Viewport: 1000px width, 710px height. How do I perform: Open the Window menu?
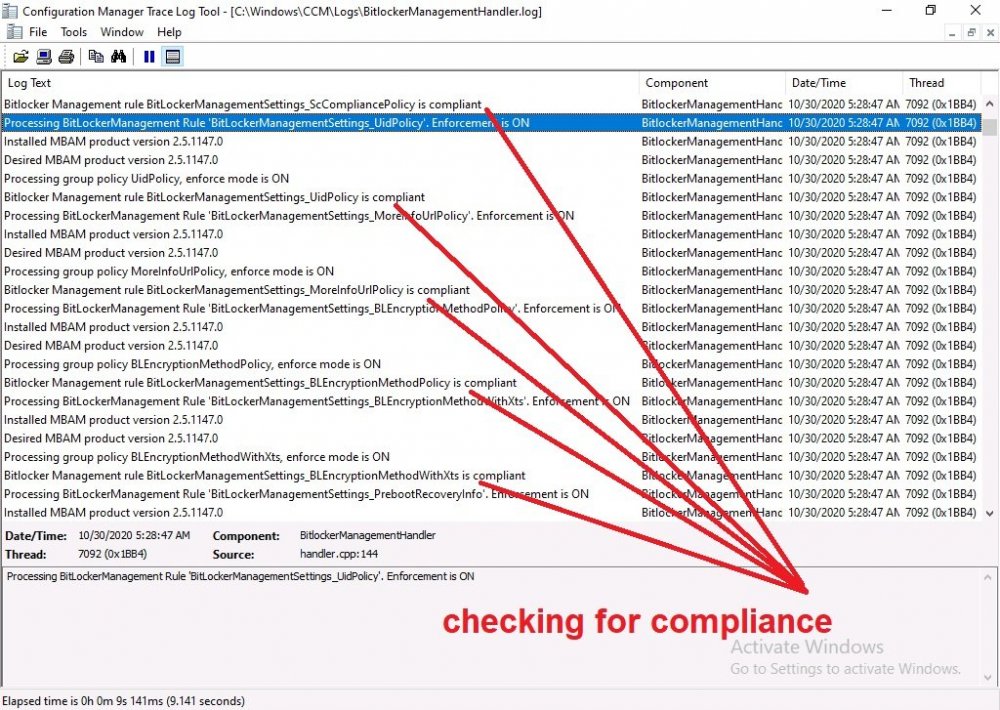point(122,32)
